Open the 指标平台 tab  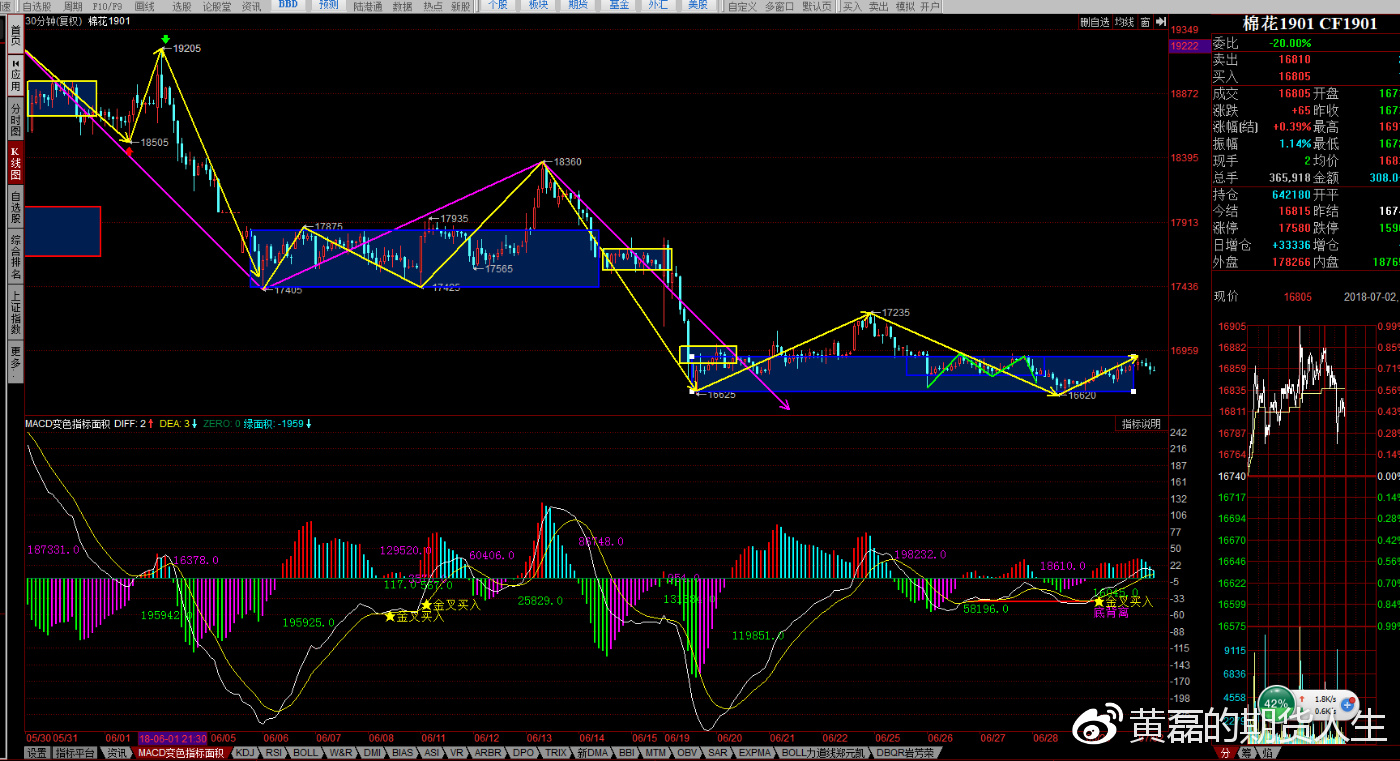coord(76,753)
